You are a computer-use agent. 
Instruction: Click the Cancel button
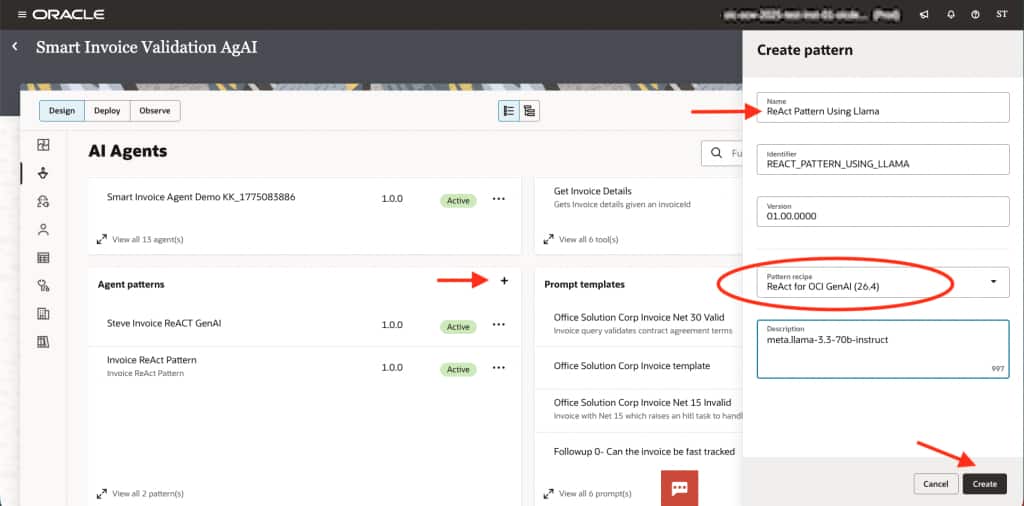coord(935,484)
